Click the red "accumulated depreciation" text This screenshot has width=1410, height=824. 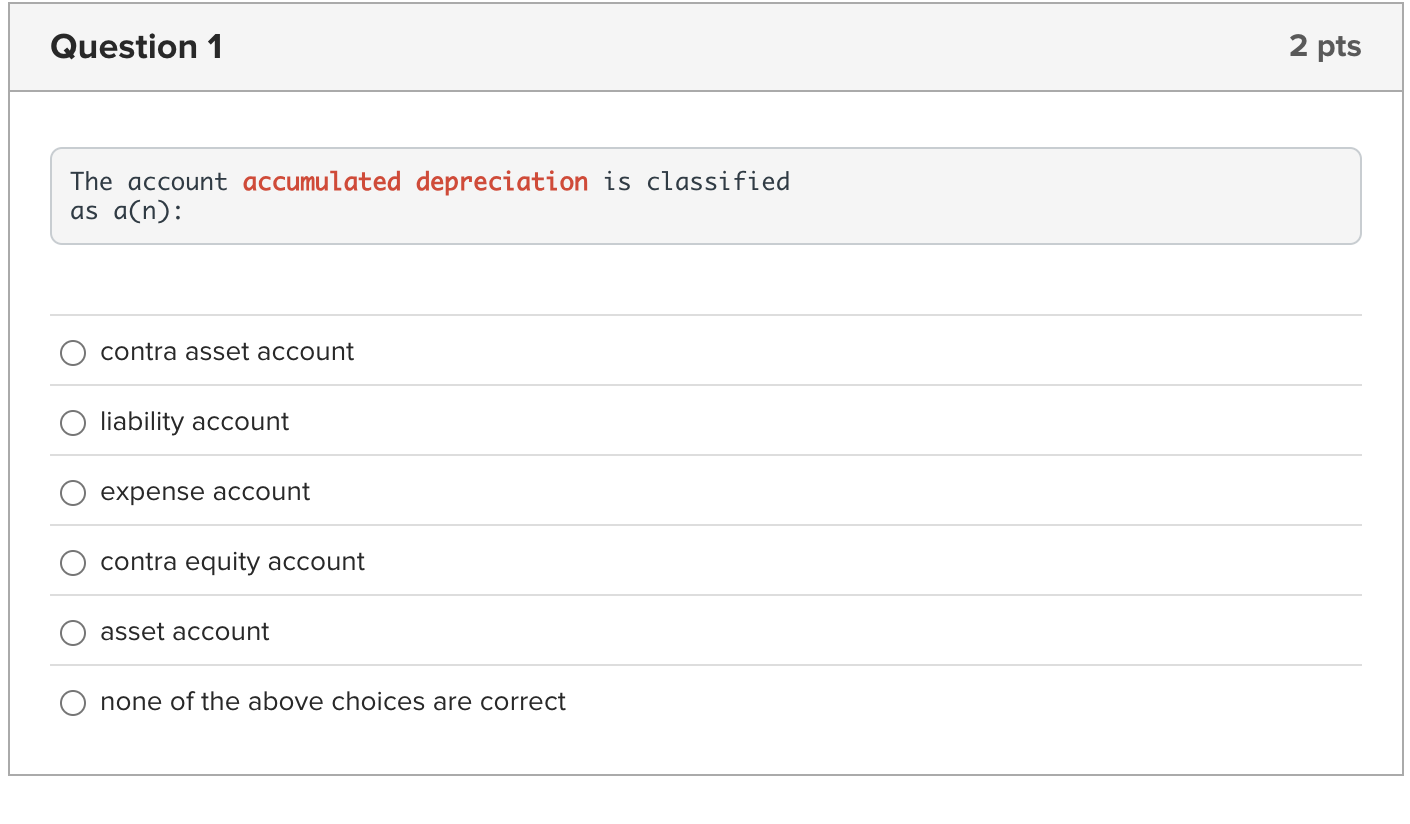415,182
